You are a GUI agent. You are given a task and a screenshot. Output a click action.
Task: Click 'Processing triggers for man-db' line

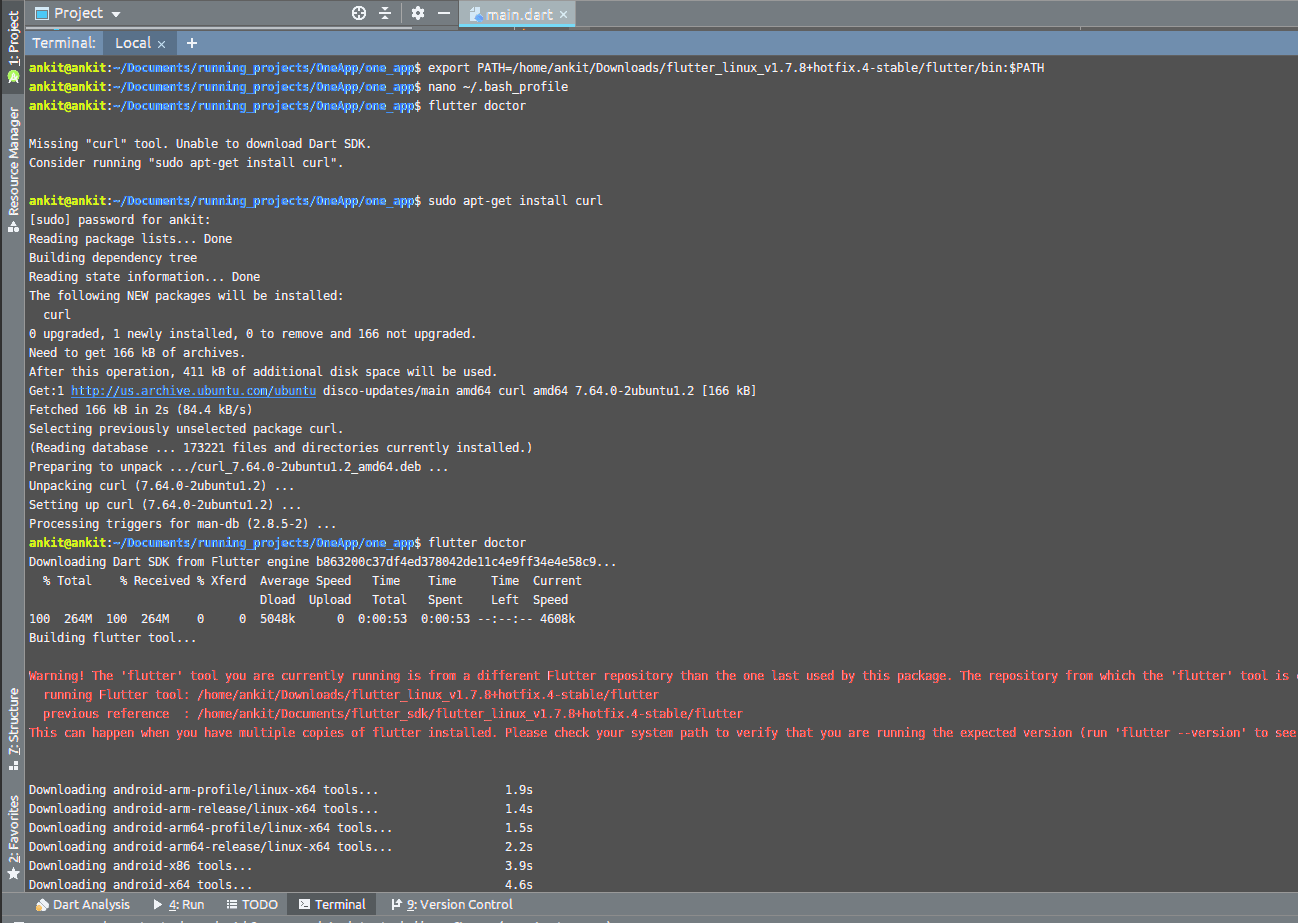pos(183,524)
